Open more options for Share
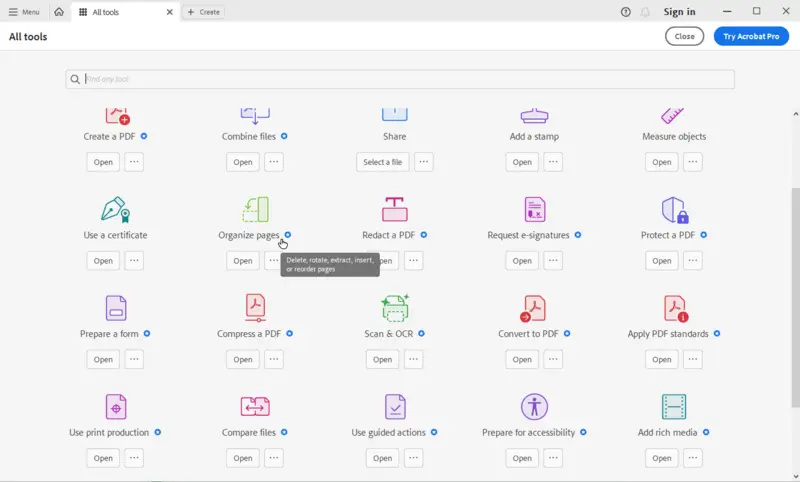This screenshot has height=482, width=800. (423, 162)
